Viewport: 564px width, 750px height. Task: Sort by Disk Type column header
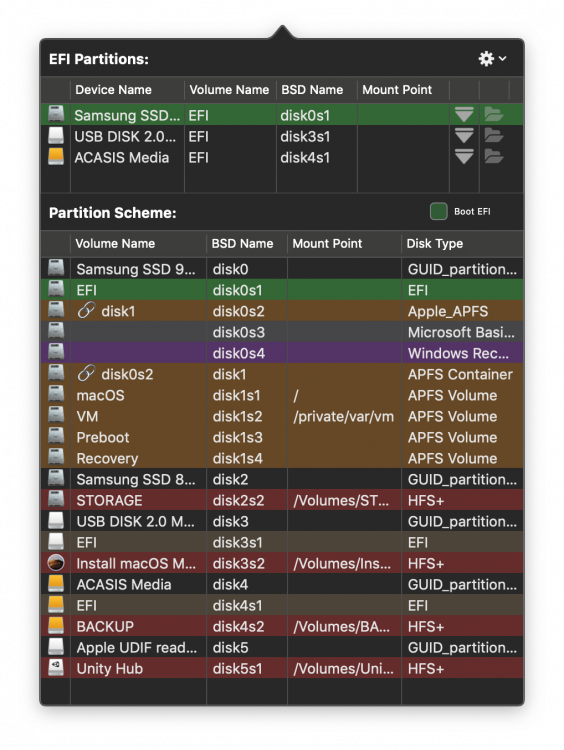point(434,243)
